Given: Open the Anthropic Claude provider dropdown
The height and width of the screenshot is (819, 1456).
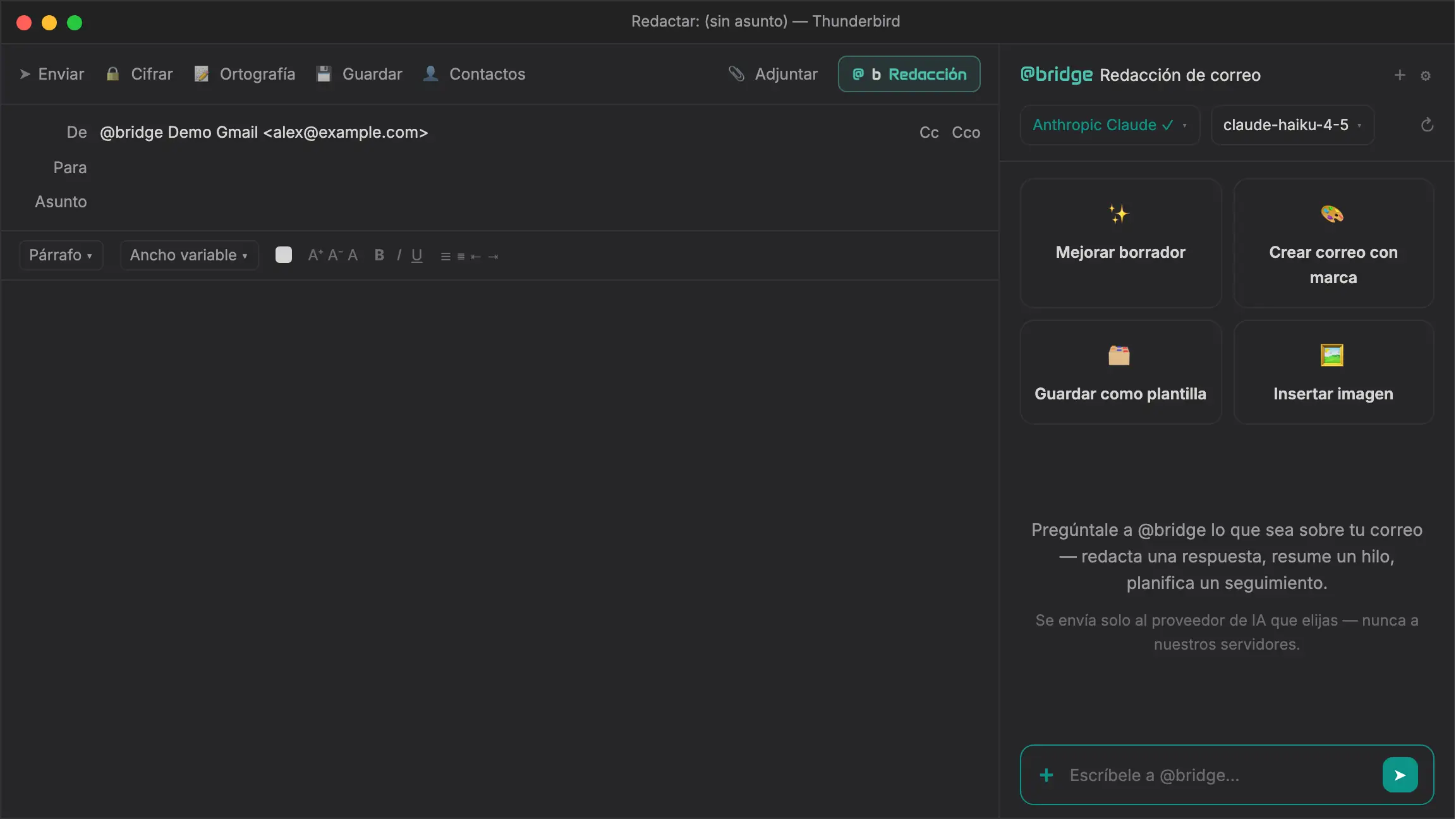Looking at the screenshot, I should tap(1110, 125).
